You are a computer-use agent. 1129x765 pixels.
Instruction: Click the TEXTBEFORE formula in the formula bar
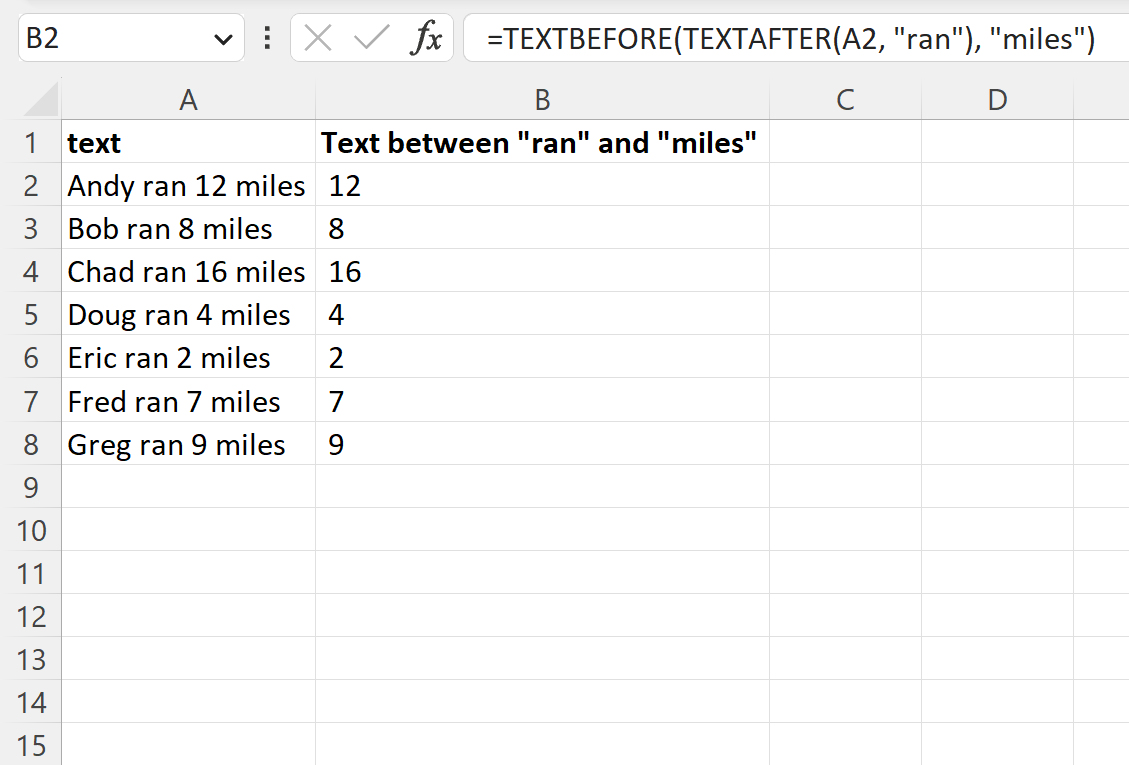pyautogui.click(x=791, y=38)
